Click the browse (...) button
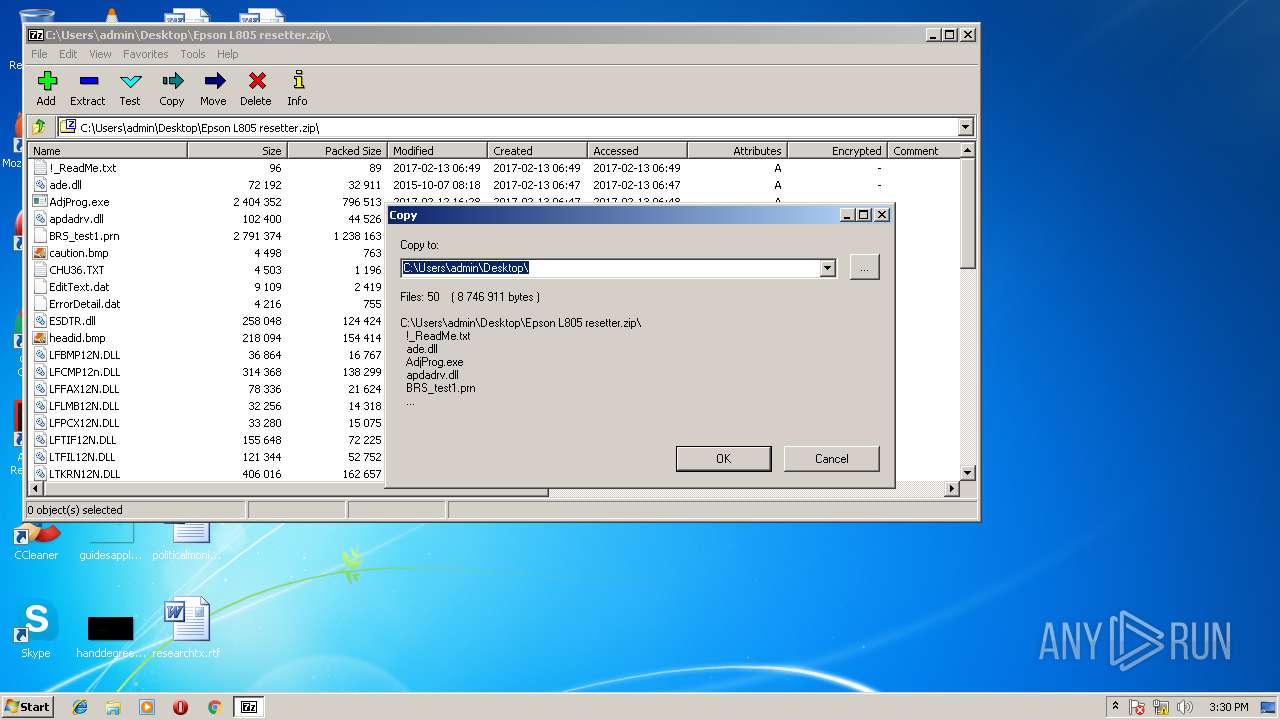The image size is (1280, 720). pos(864,267)
